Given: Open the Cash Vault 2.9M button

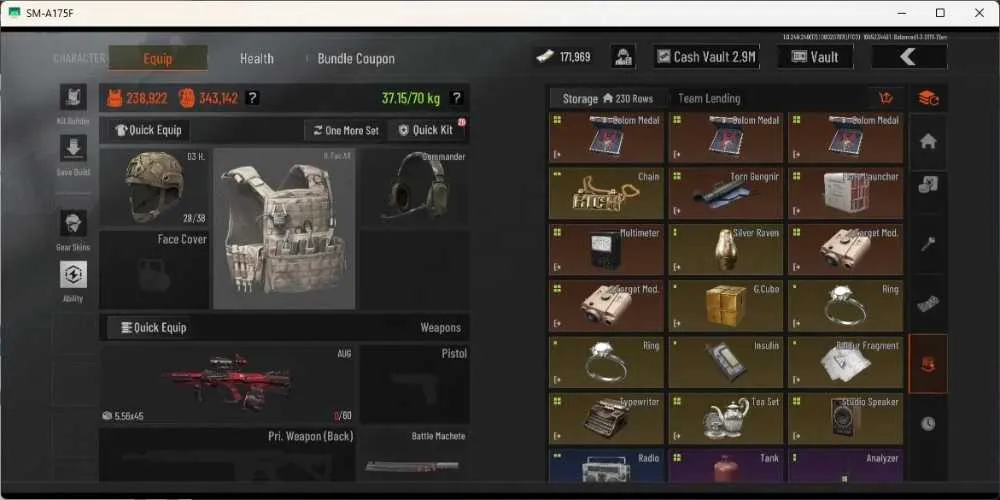Looking at the screenshot, I should 706,57.
